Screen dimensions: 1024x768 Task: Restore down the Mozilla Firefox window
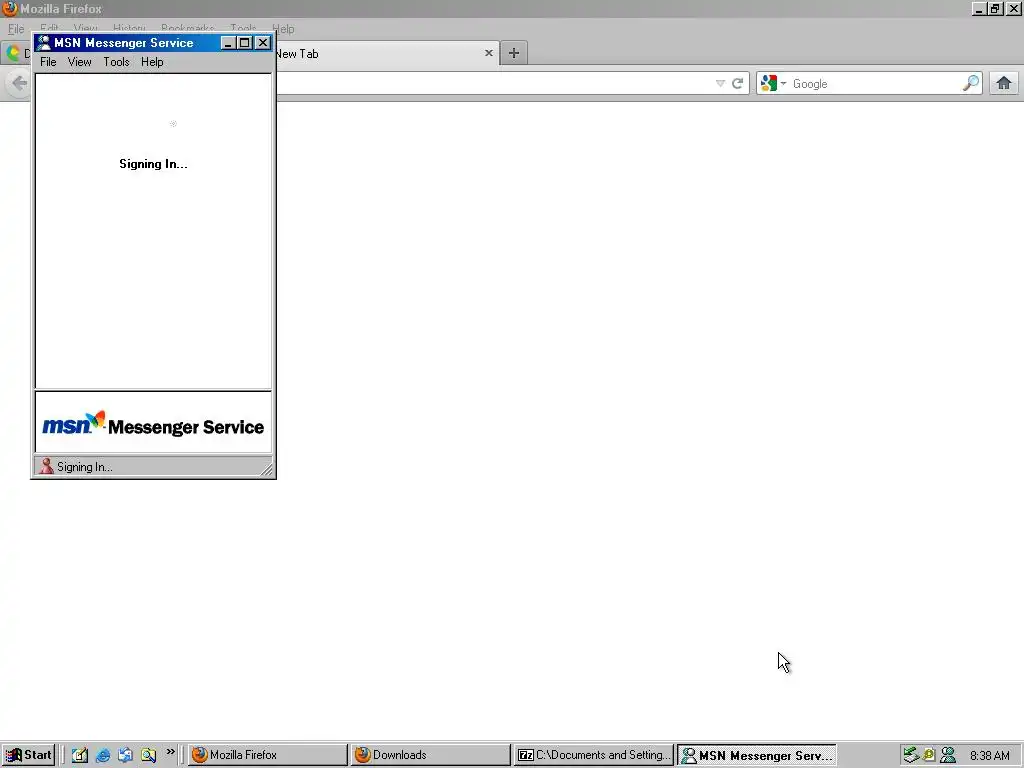tap(995, 9)
